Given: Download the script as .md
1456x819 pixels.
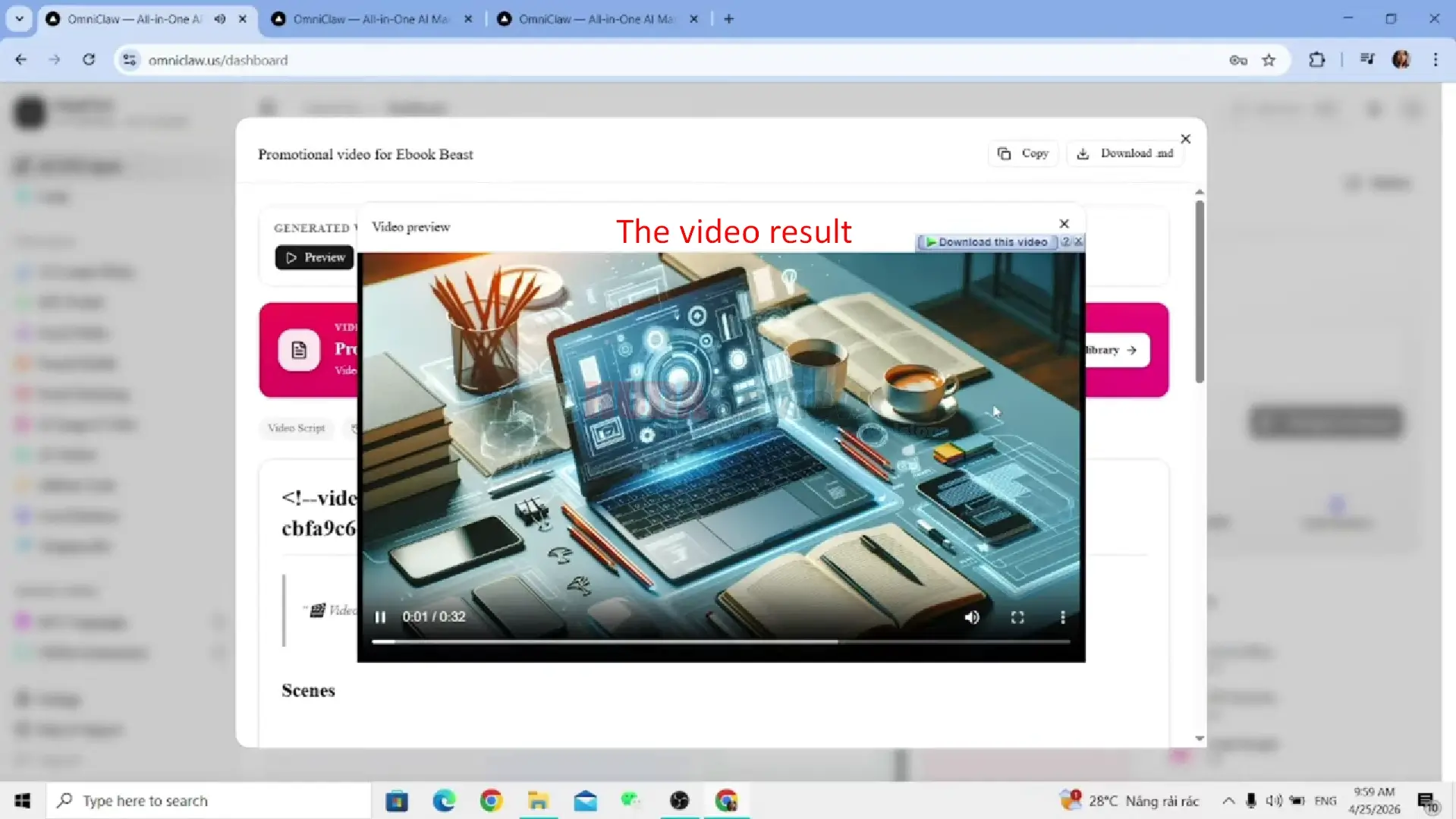Looking at the screenshot, I should coord(1125,153).
